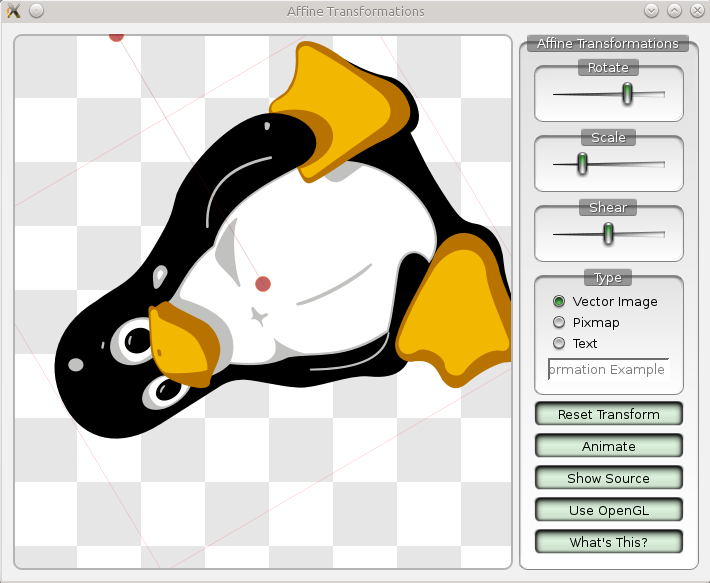
Task: Focus the text input under the Text option
Action: click(608, 369)
